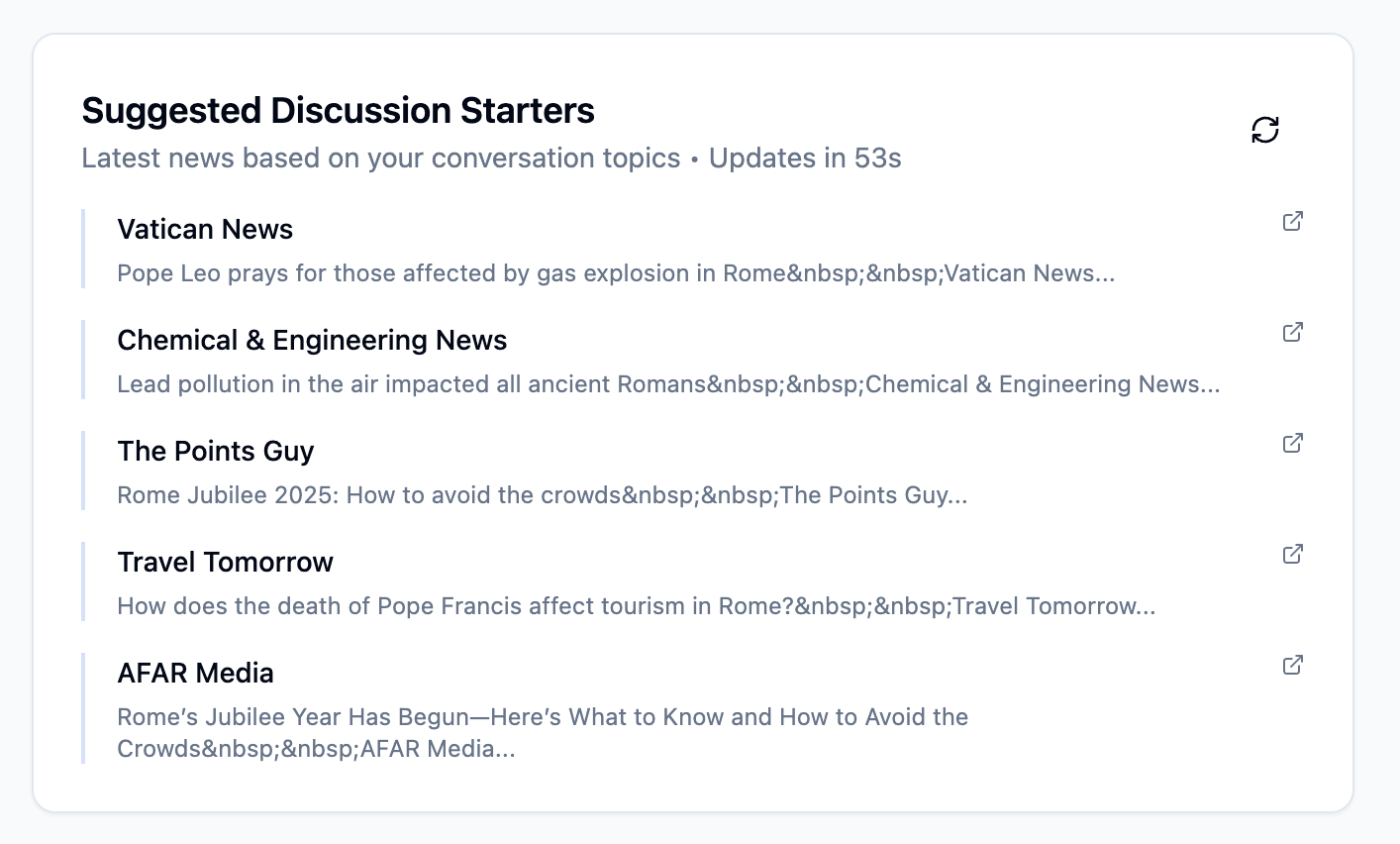Open external link icon for Chemical & Engineering News
This screenshot has height=844, width=1400.
(1292, 332)
